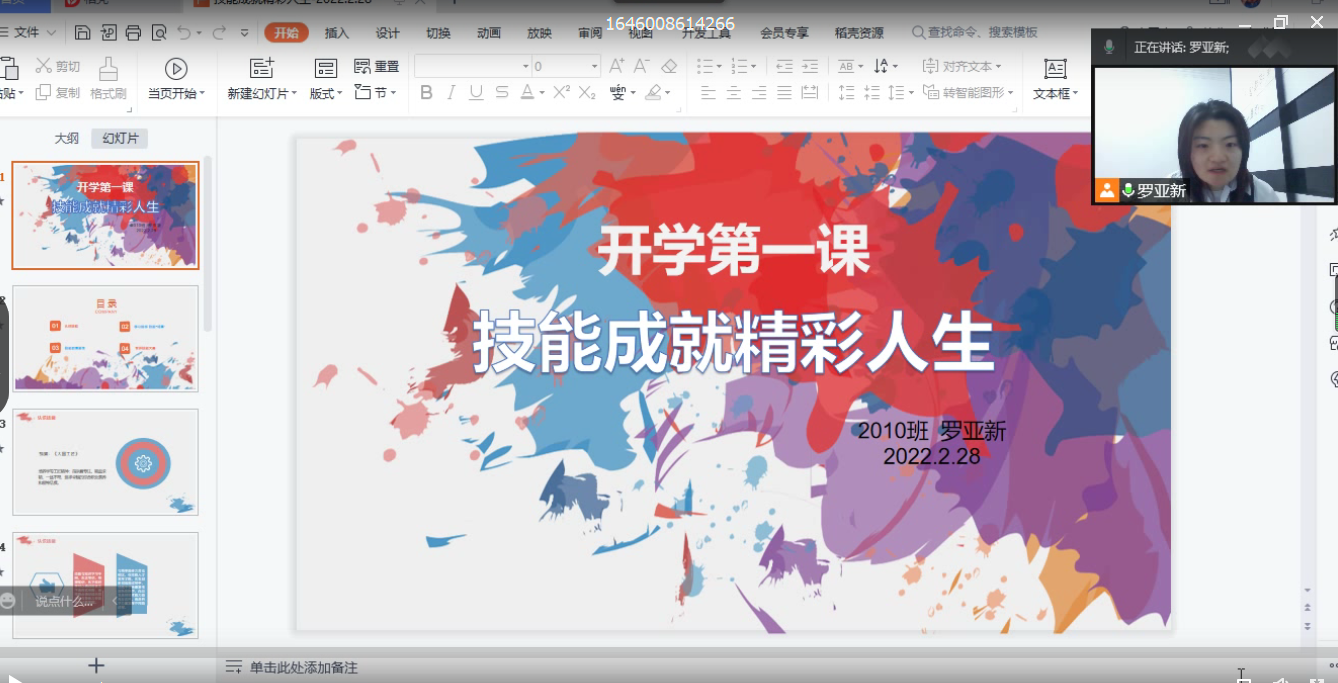The width and height of the screenshot is (1338, 683).
Task: Switch to the Outline (大纲) panel tab
Action: coord(66,138)
